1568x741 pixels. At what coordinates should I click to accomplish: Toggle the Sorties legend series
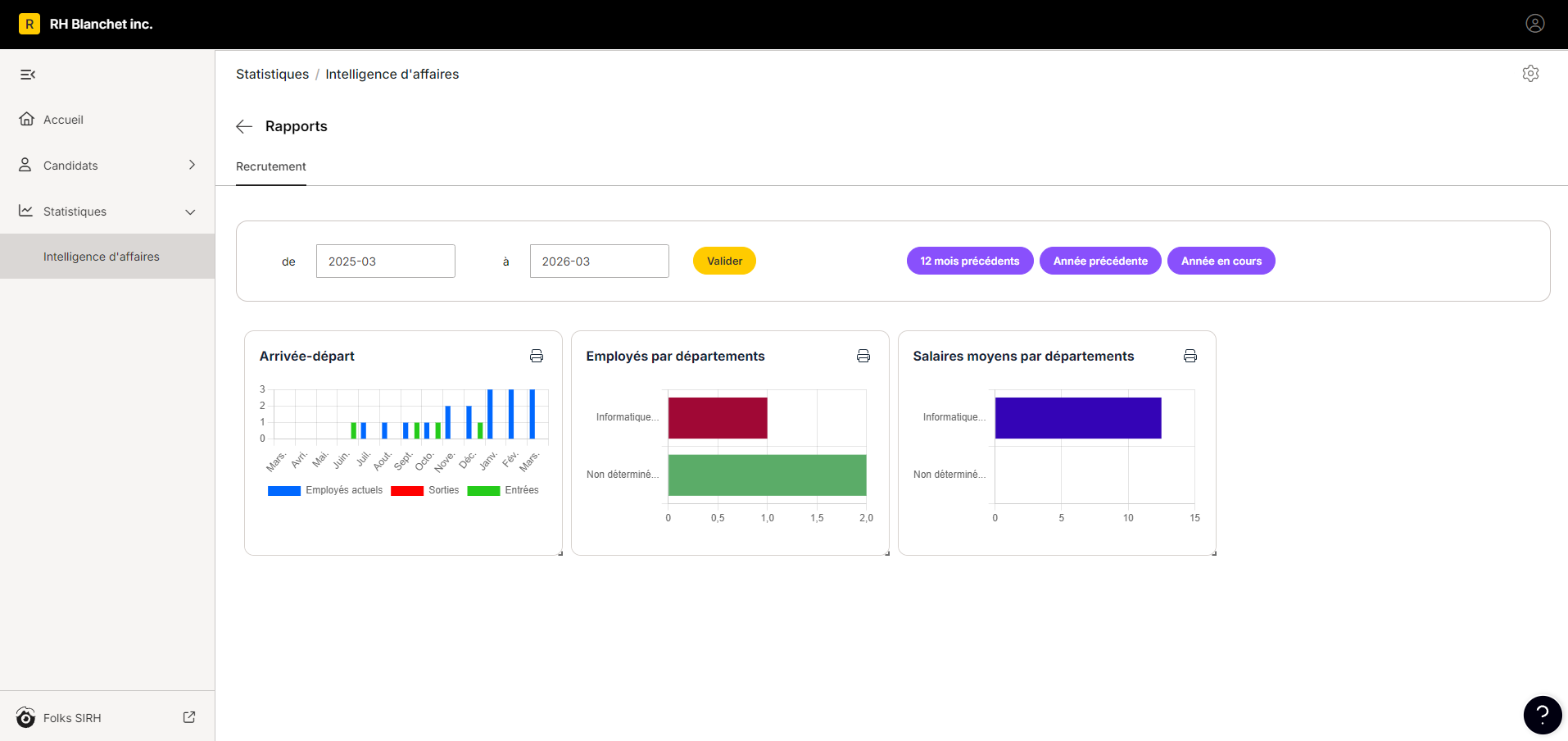pos(425,490)
